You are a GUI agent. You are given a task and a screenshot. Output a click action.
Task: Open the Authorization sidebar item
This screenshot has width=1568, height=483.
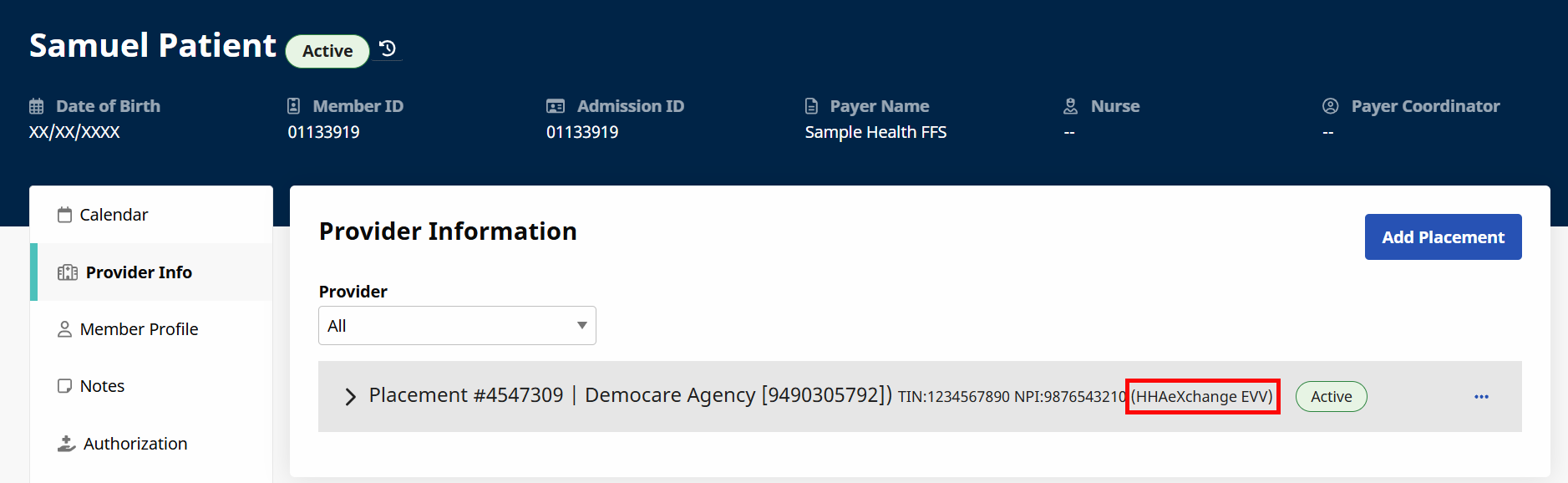[134, 444]
